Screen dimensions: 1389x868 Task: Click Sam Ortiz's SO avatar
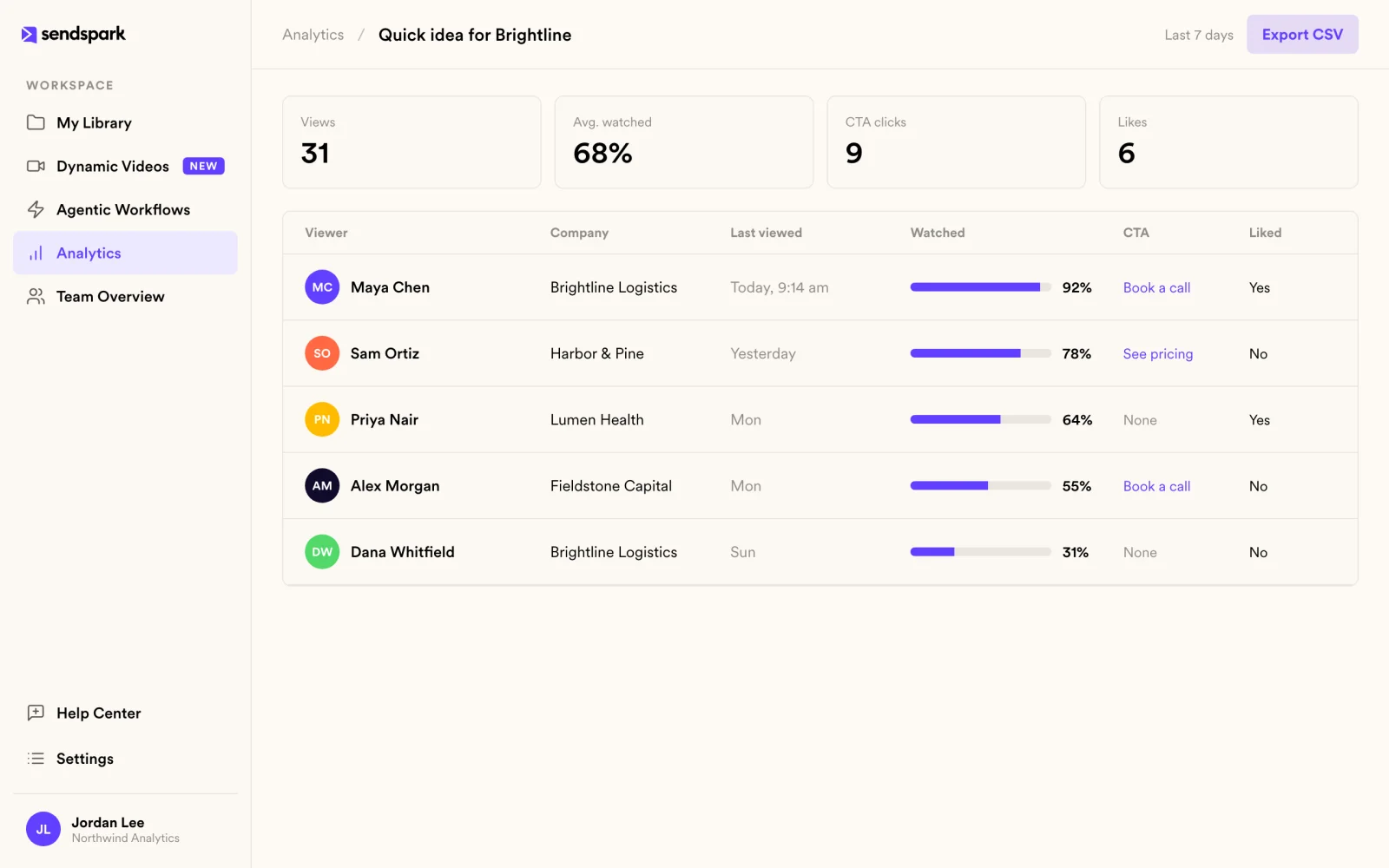point(322,353)
